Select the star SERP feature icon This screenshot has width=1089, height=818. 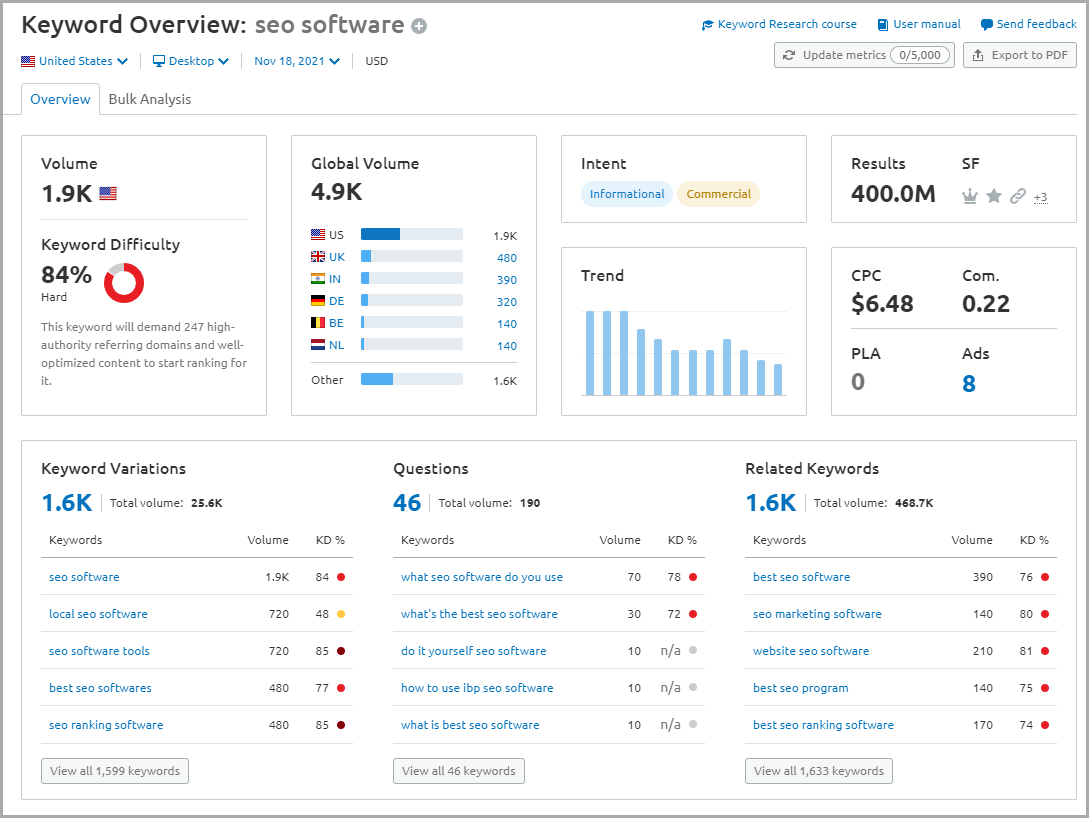point(993,197)
